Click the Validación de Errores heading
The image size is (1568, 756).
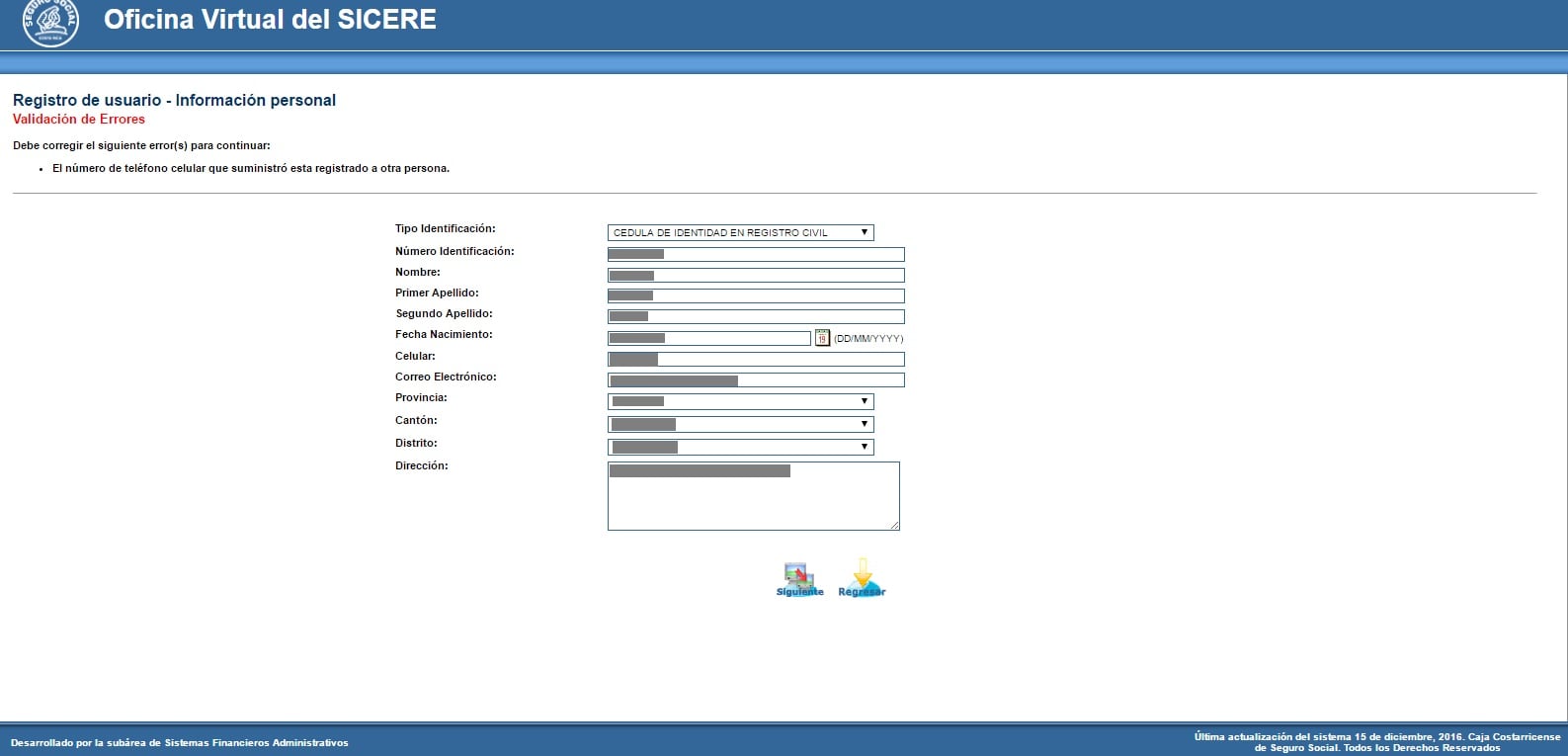[79, 120]
